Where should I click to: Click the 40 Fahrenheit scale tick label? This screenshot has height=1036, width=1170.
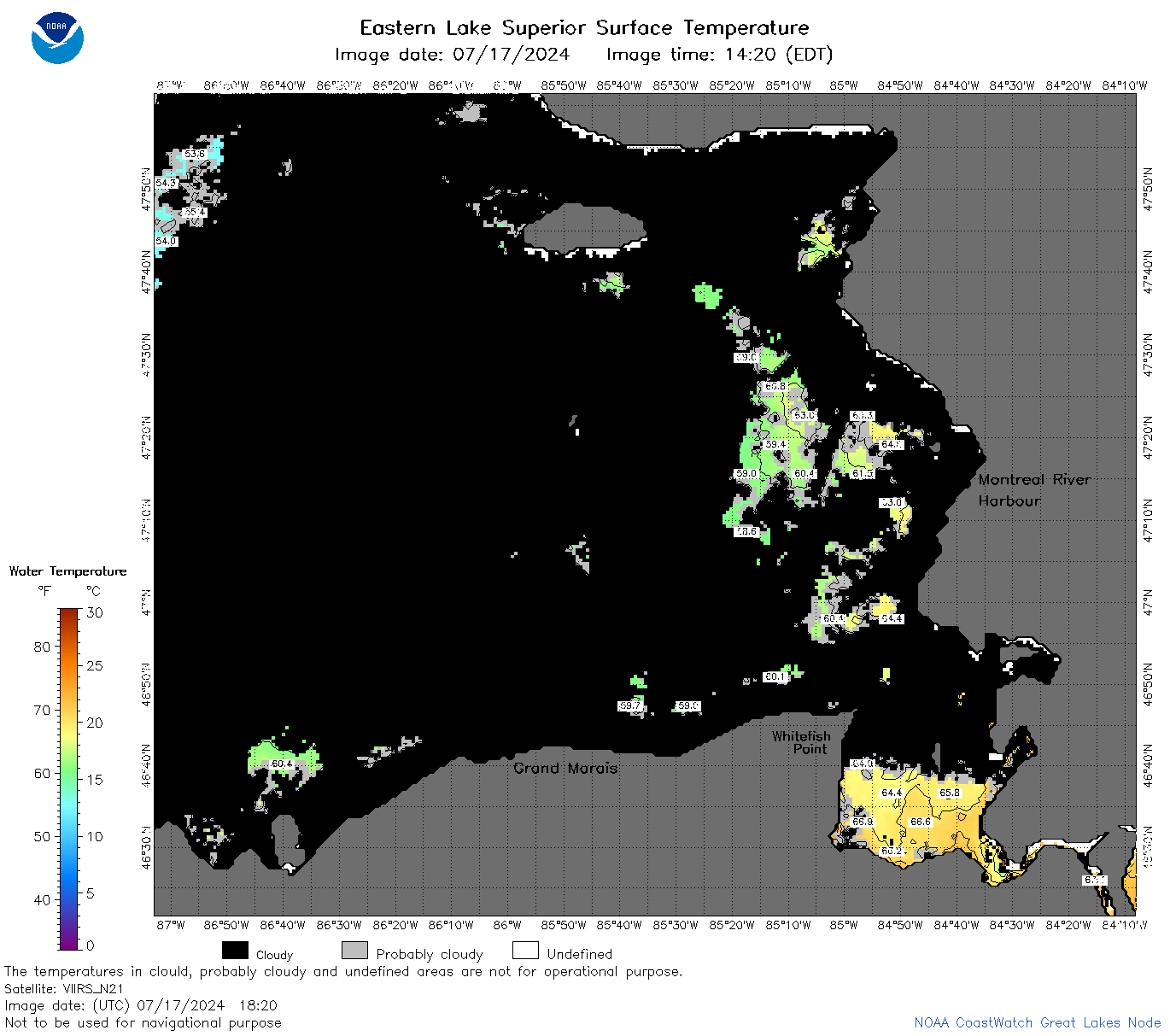click(x=42, y=899)
